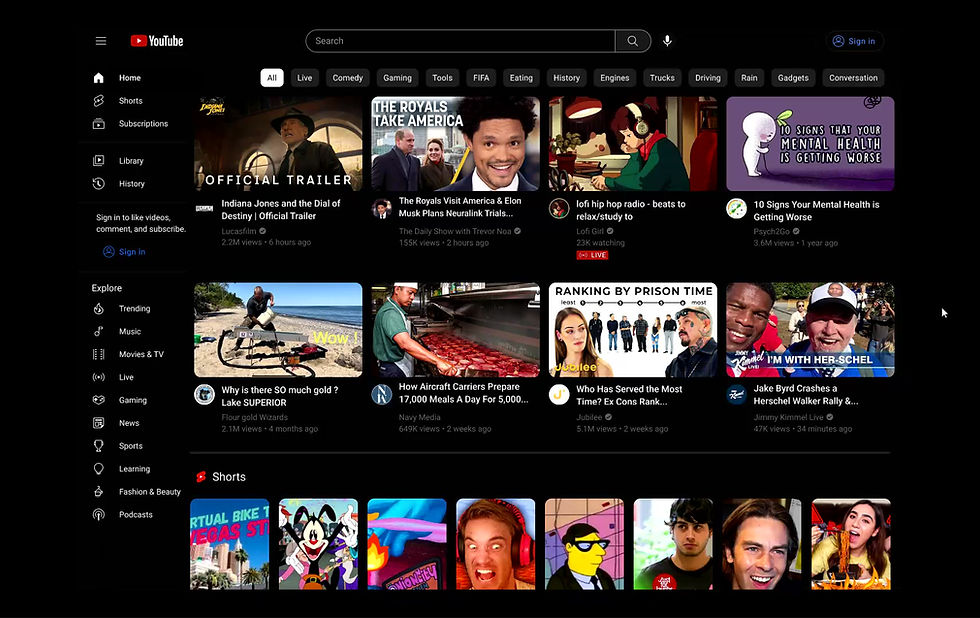Click Navy Media channel avatar

click(382, 395)
